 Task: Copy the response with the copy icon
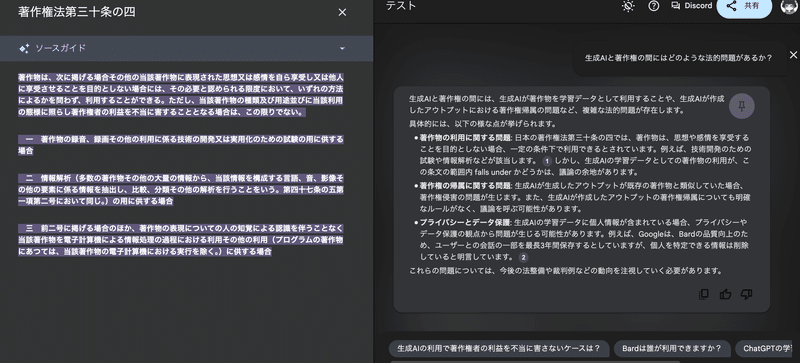click(704, 294)
